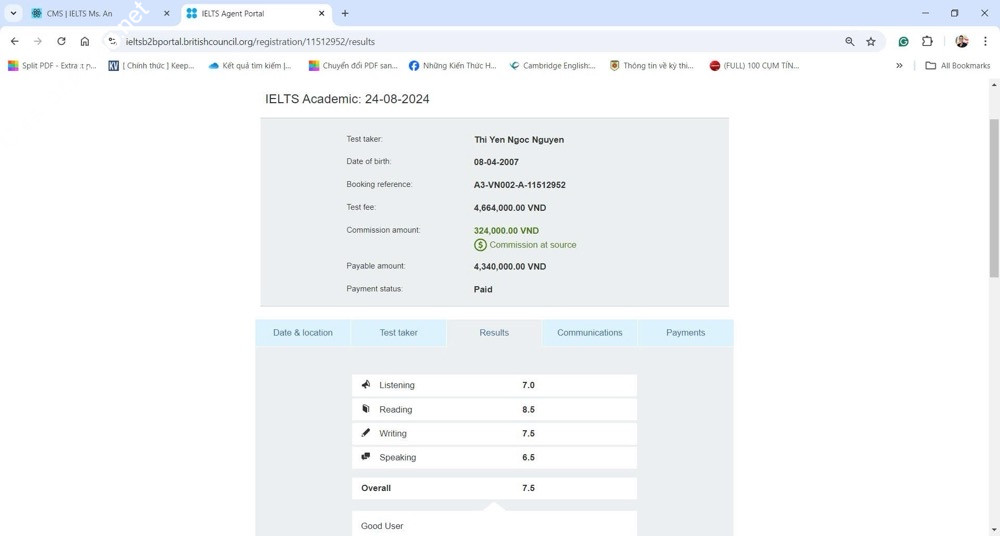Switch to the Date & location tab
This screenshot has height=536, width=1000.
click(303, 333)
